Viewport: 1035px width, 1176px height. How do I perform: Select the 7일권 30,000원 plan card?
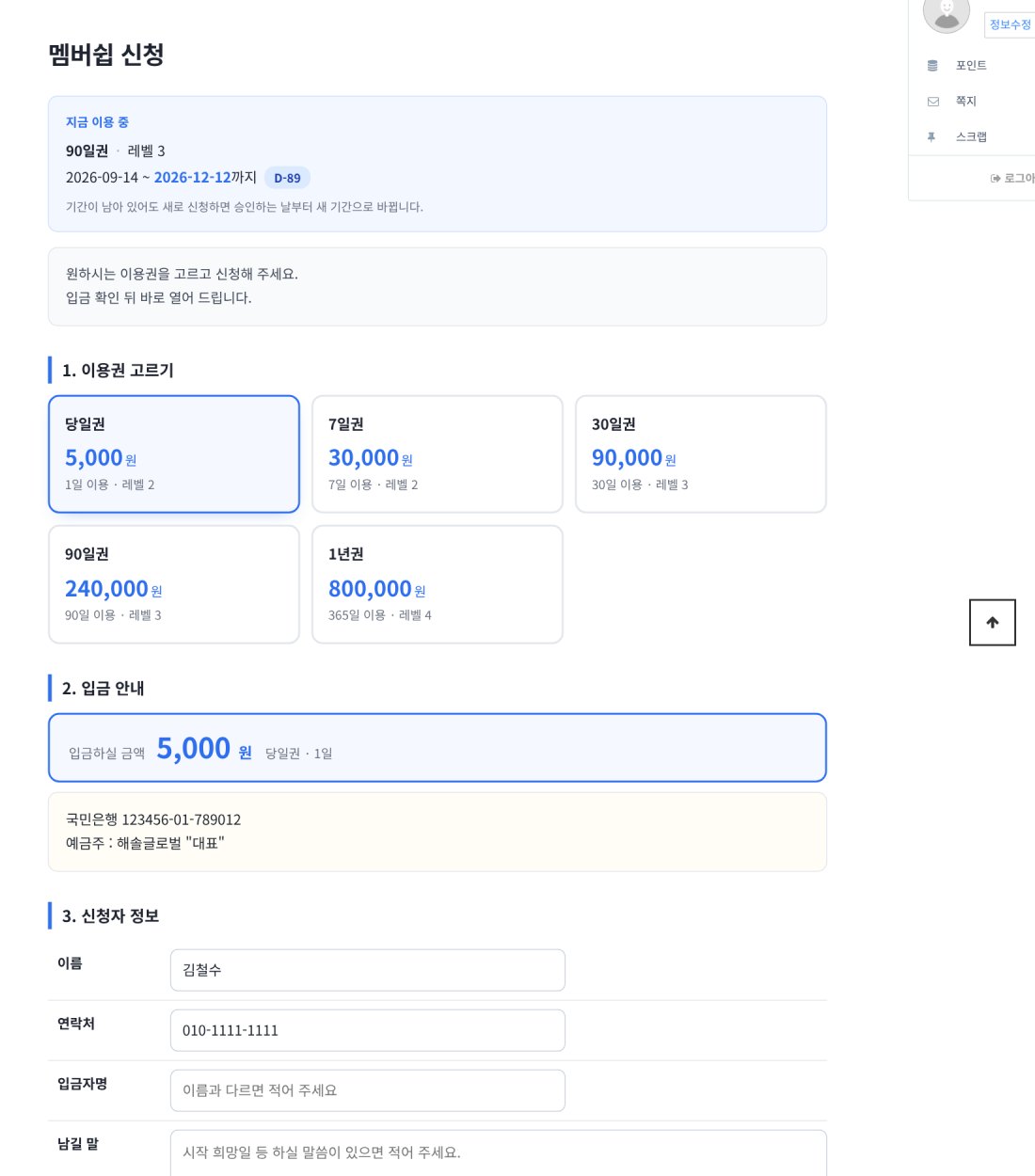(x=438, y=454)
